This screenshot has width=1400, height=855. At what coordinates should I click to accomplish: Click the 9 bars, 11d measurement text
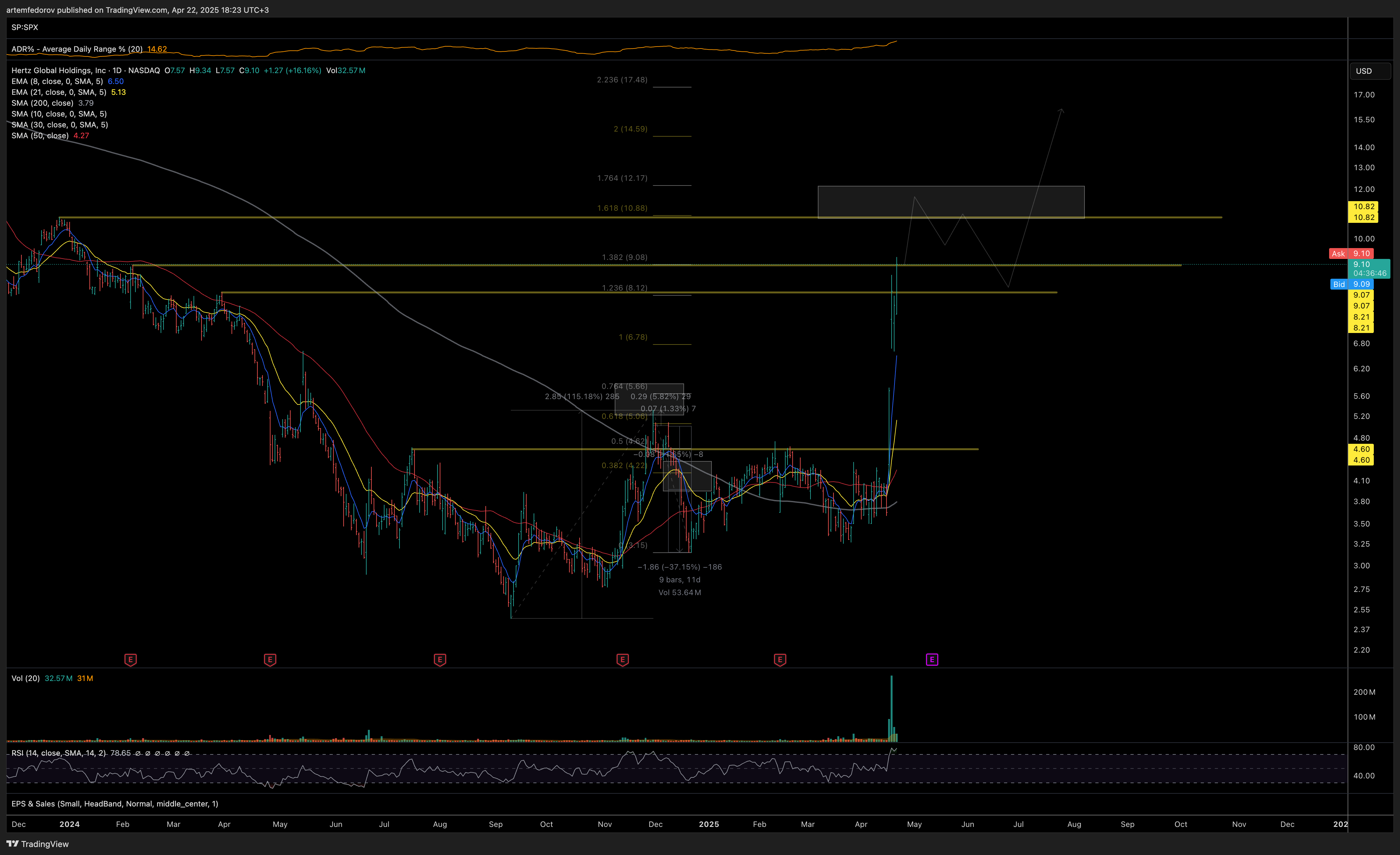pos(680,579)
